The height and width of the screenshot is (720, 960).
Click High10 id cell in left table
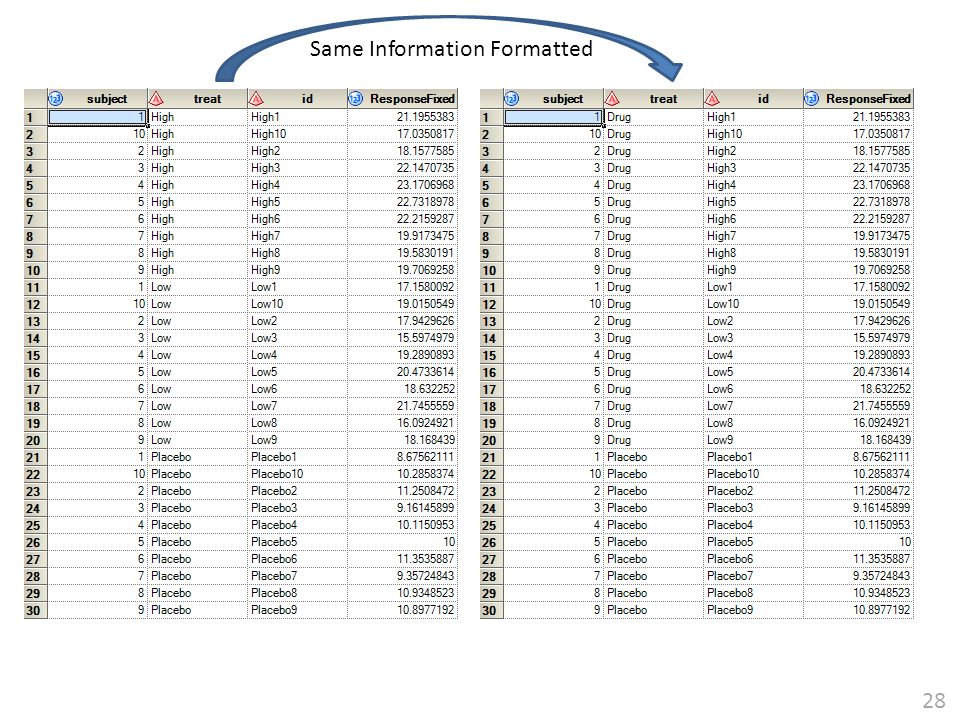pyautogui.click(x=297, y=134)
